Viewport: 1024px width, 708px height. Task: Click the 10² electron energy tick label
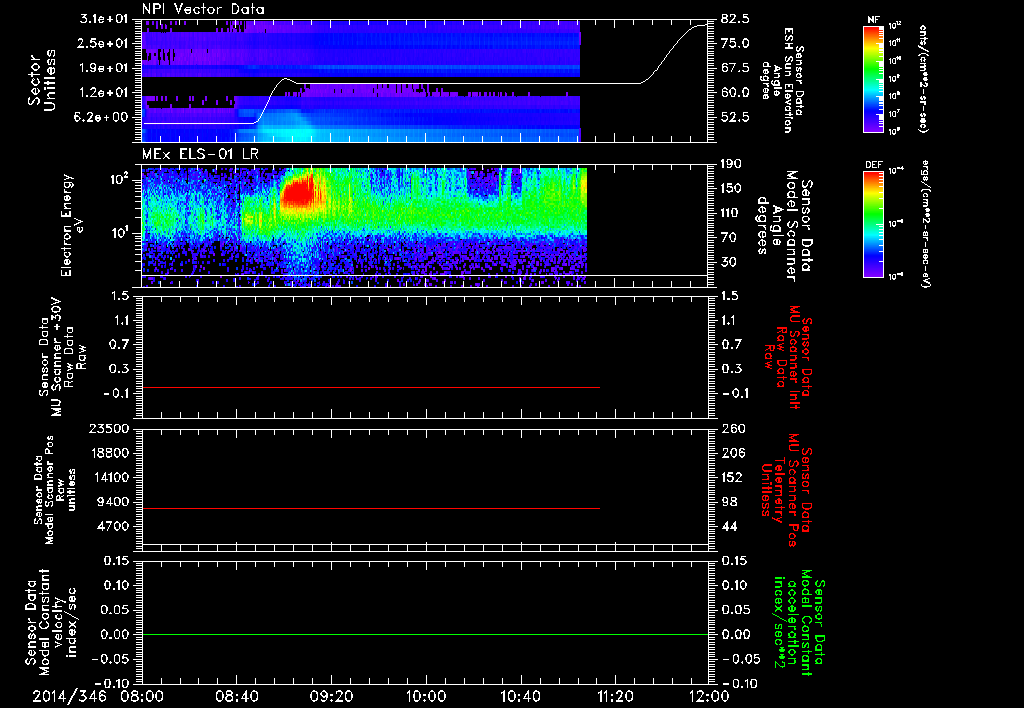120,179
